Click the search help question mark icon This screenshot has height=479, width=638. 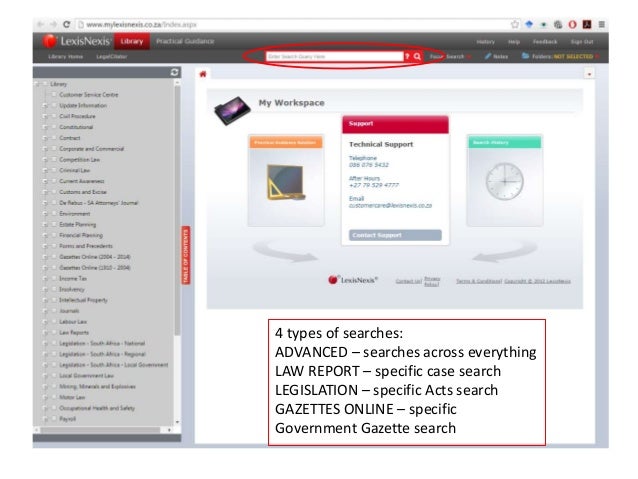407,56
